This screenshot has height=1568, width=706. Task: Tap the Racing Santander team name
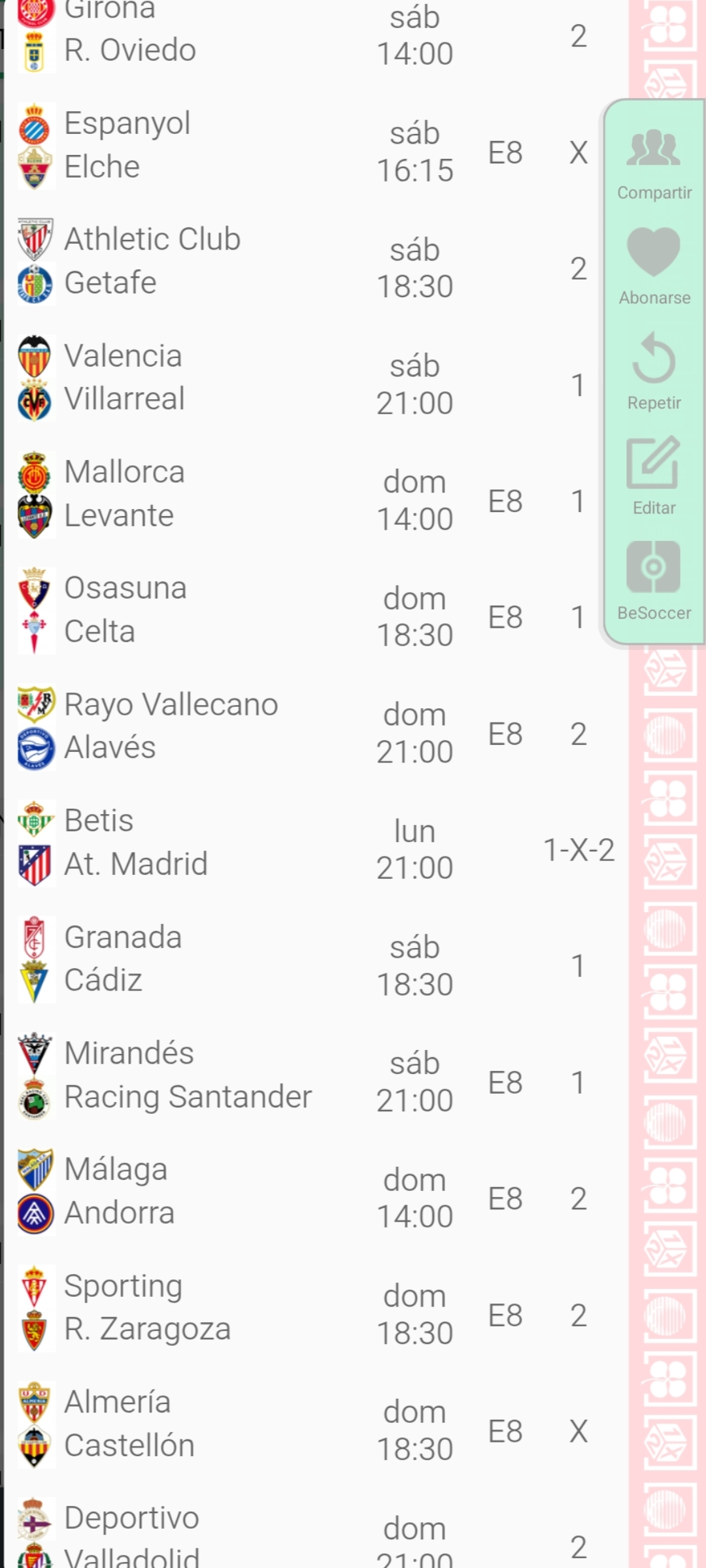(x=188, y=1097)
